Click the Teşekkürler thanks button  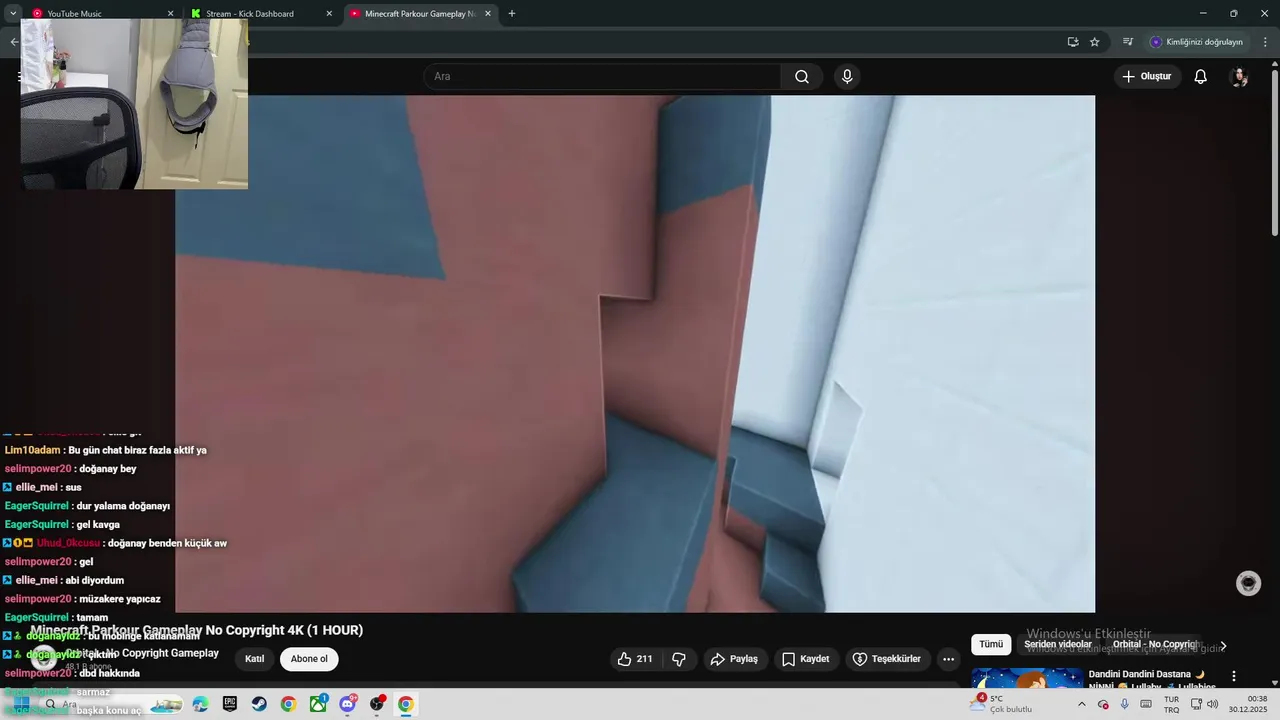(x=886, y=659)
